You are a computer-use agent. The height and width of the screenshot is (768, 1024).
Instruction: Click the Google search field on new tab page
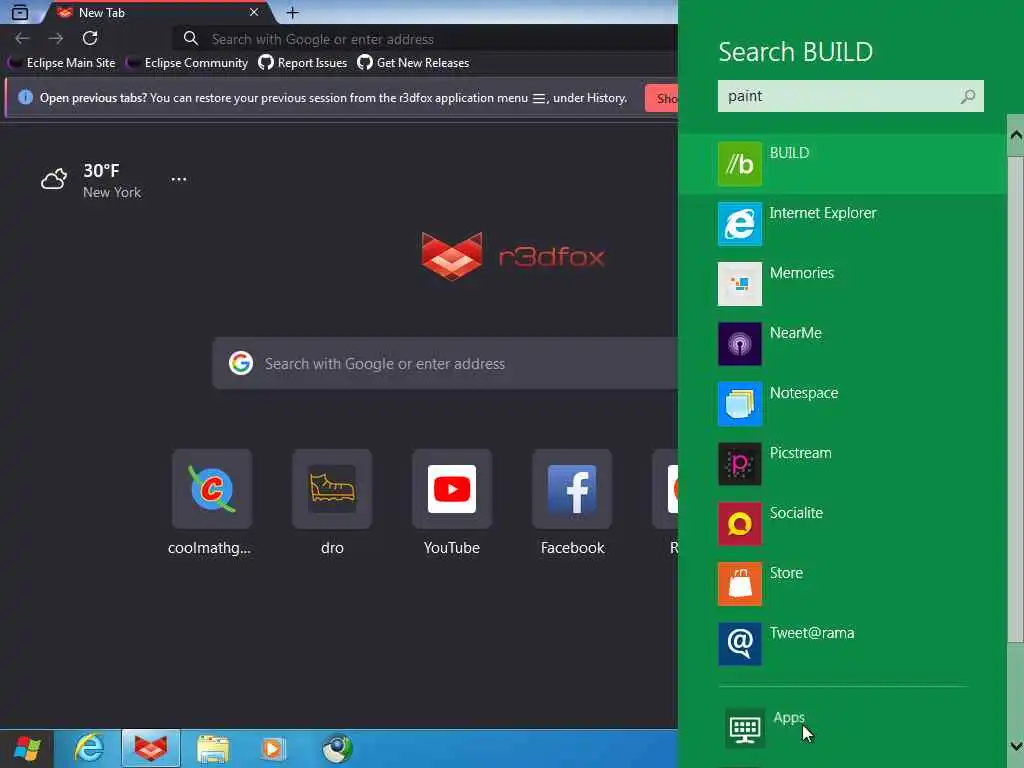coord(445,363)
